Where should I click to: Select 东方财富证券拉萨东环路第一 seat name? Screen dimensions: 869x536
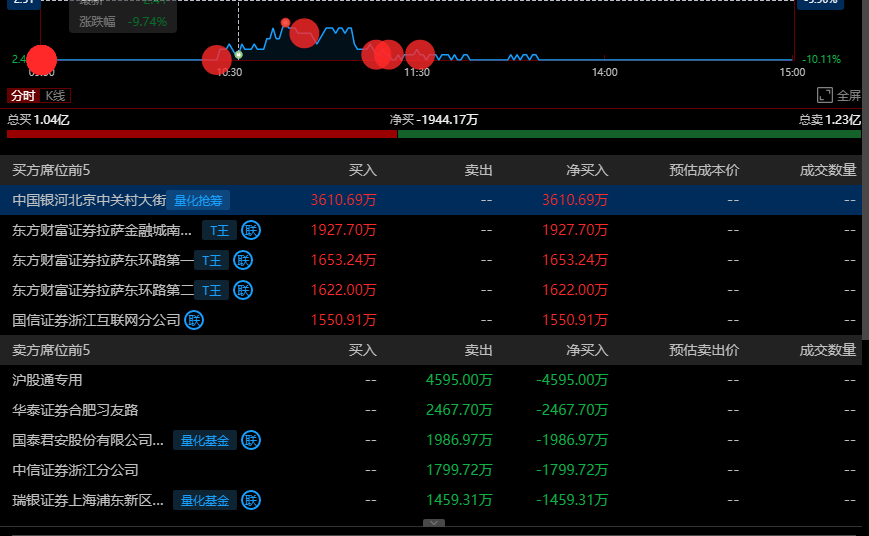point(103,260)
